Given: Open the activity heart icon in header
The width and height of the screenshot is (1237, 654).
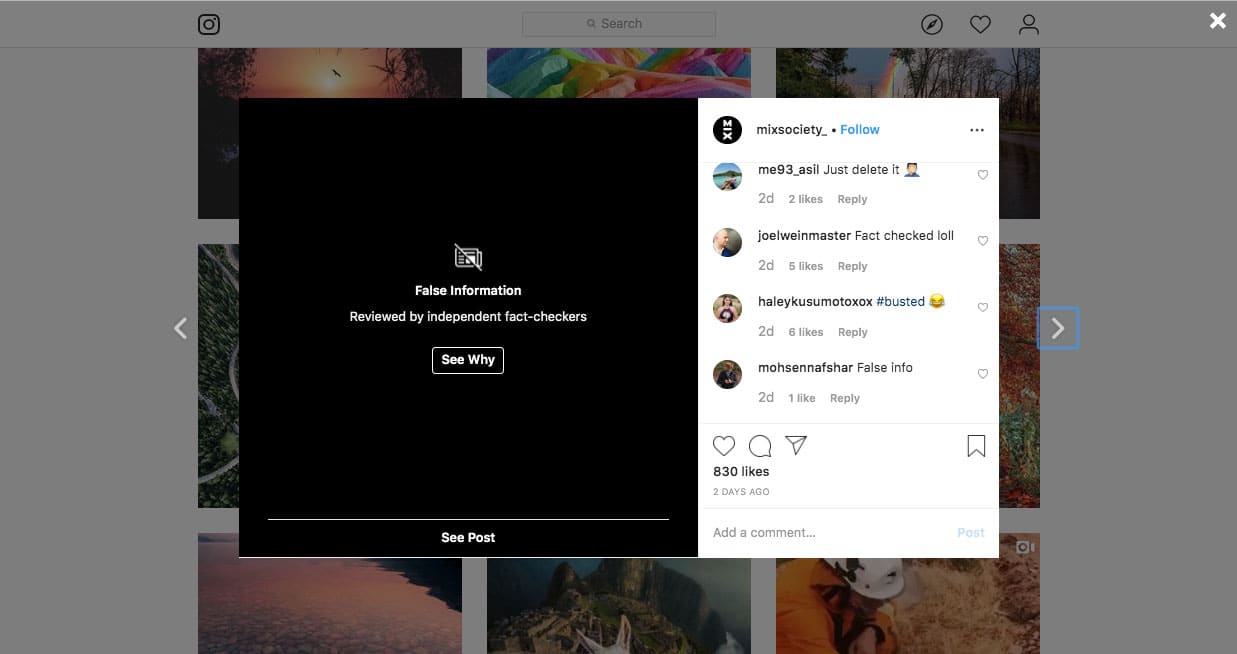Looking at the screenshot, I should pyautogui.click(x=980, y=24).
